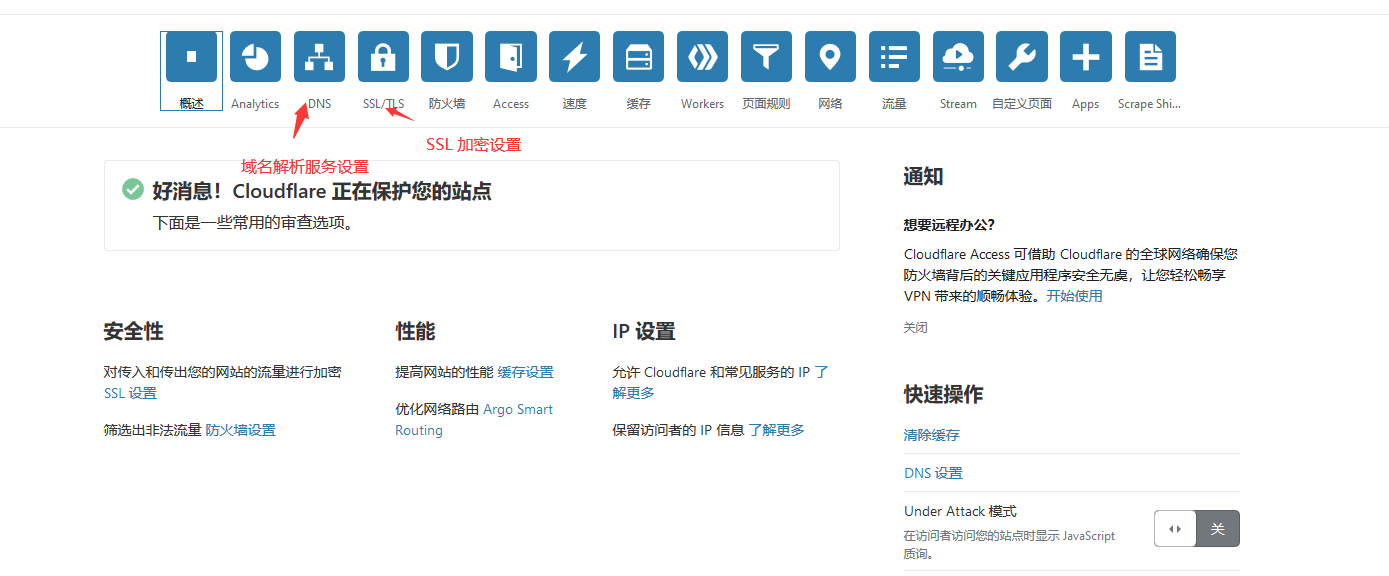1389x576 pixels.
Task: Open the 页面规则 funnel icon
Action: point(766,57)
